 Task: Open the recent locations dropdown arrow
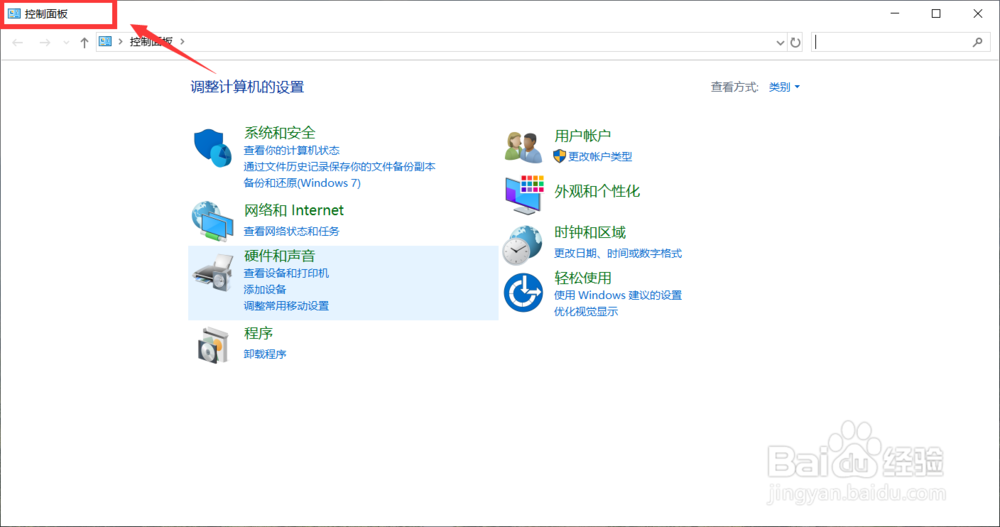click(x=66, y=43)
